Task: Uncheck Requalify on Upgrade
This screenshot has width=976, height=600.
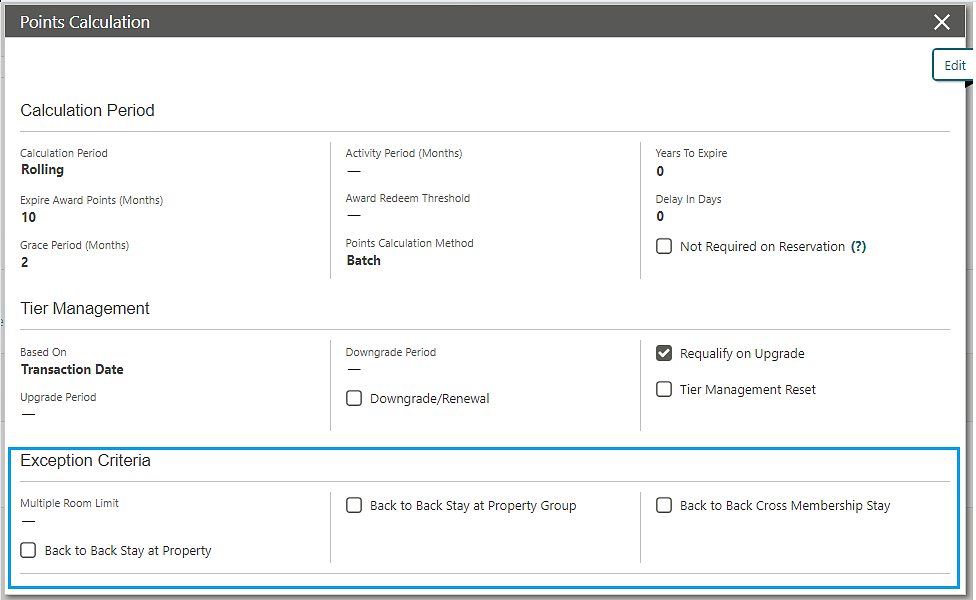Action: [x=664, y=353]
